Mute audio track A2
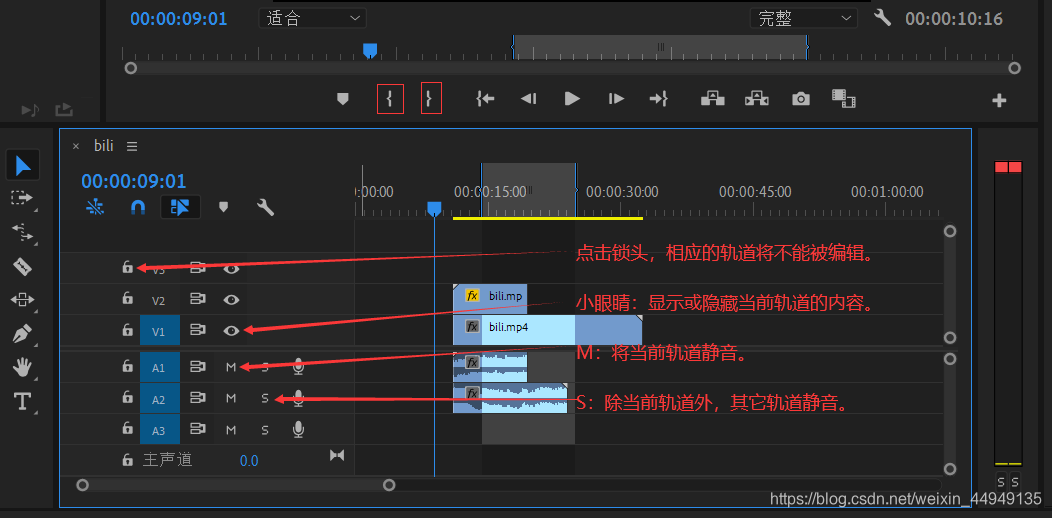The image size is (1052, 518). point(231,399)
